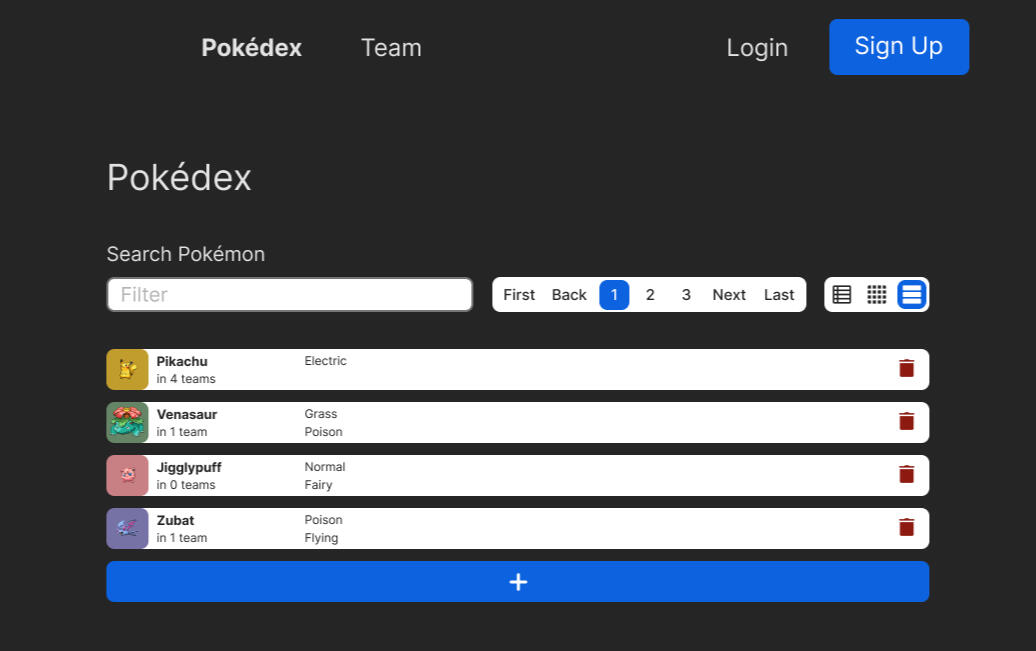Click the Login link
The width and height of the screenshot is (1036, 651).
tap(757, 48)
